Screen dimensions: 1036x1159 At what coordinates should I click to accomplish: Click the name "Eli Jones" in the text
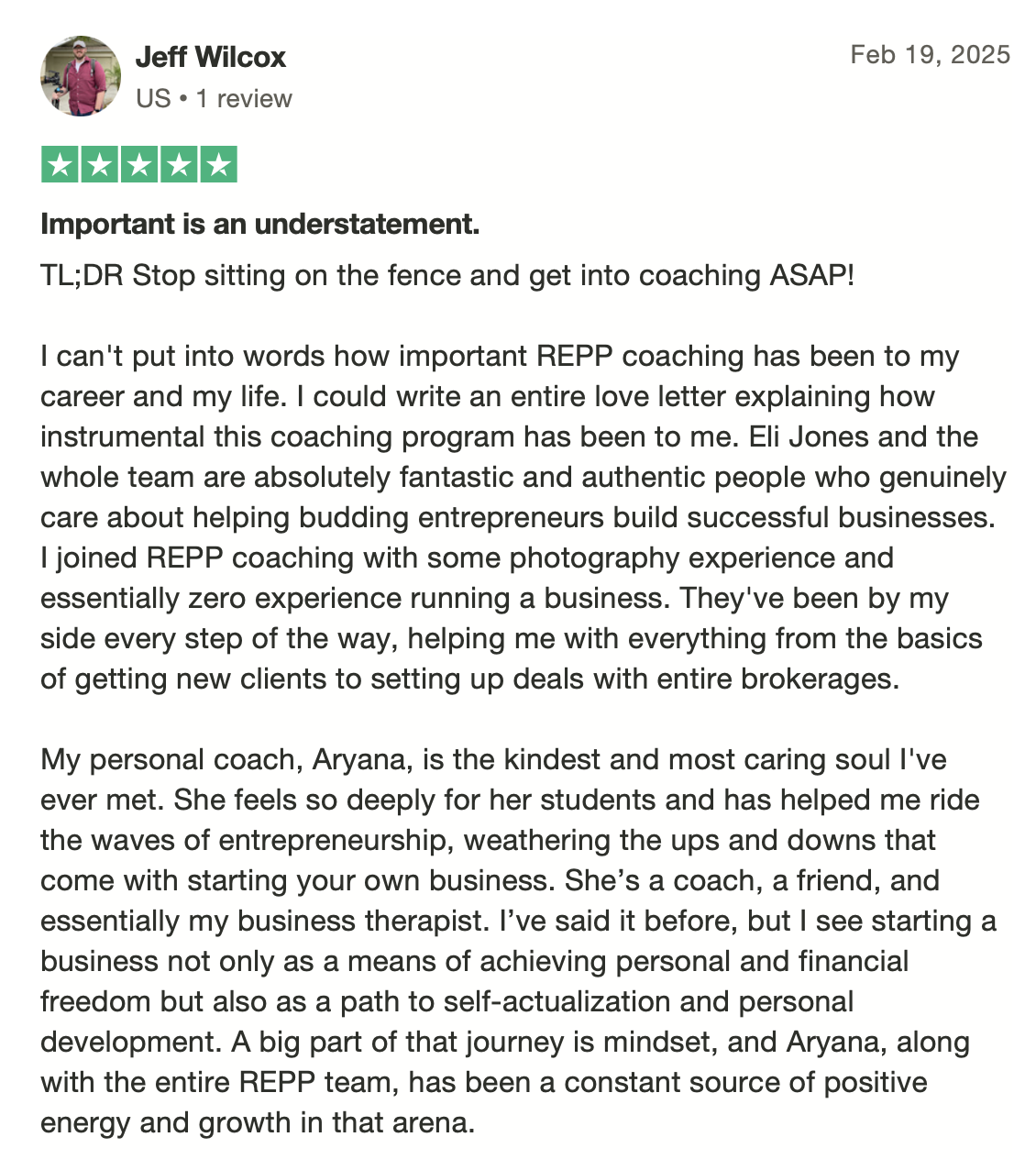coord(809,436)
